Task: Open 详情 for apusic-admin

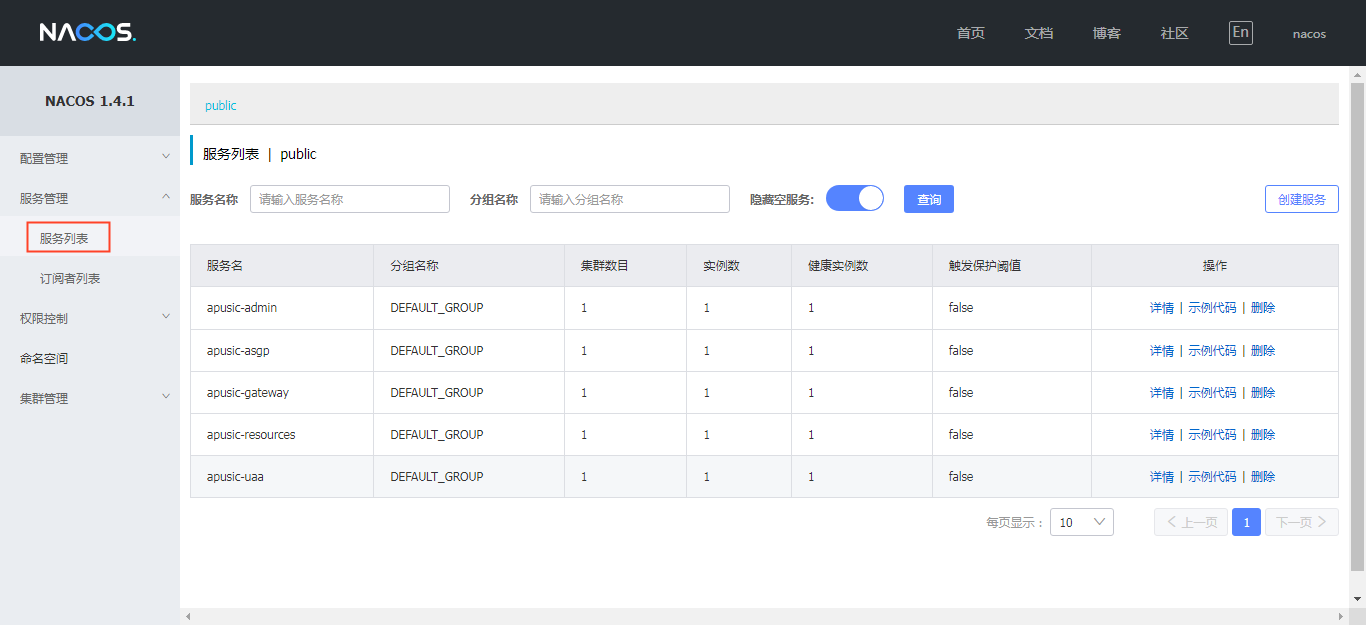Action: [x=1162, y=308]
